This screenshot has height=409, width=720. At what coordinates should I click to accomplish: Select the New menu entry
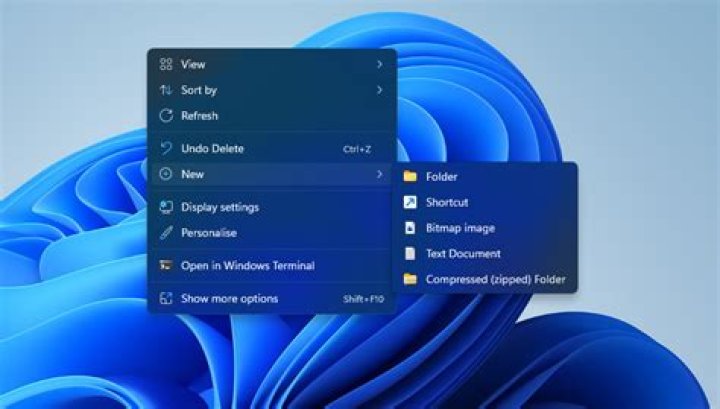tap(272, 174)
